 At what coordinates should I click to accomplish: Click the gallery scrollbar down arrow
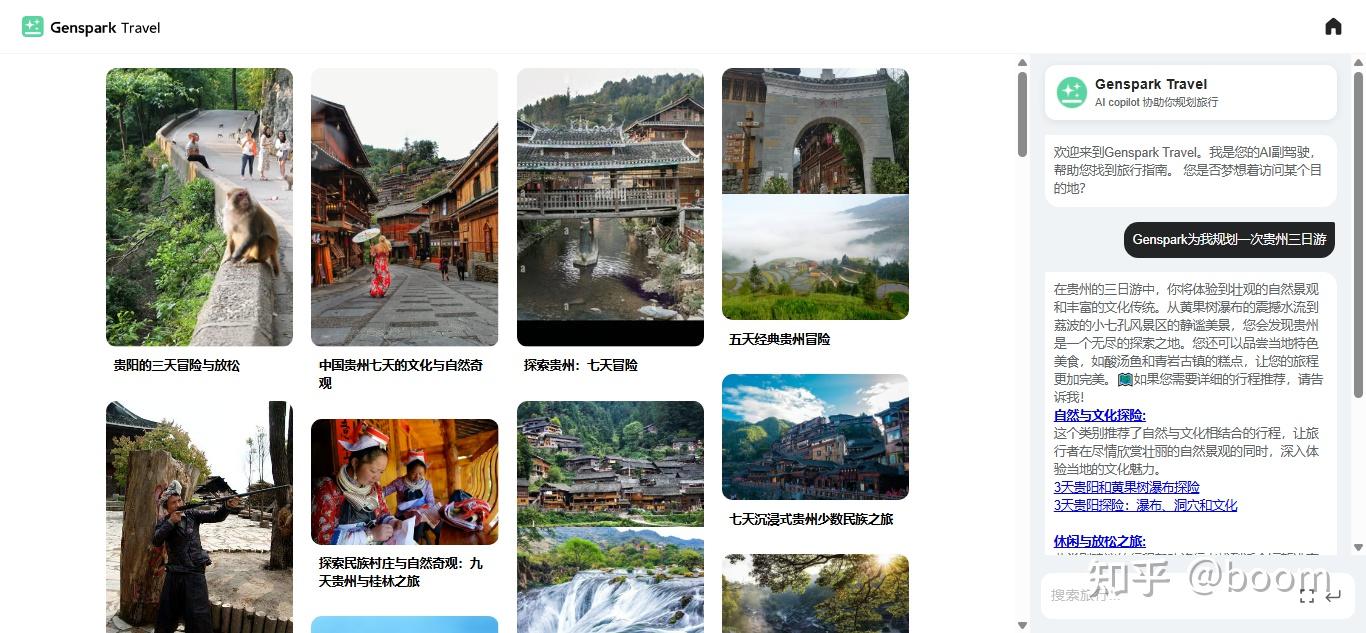[x=1022, y=625]
